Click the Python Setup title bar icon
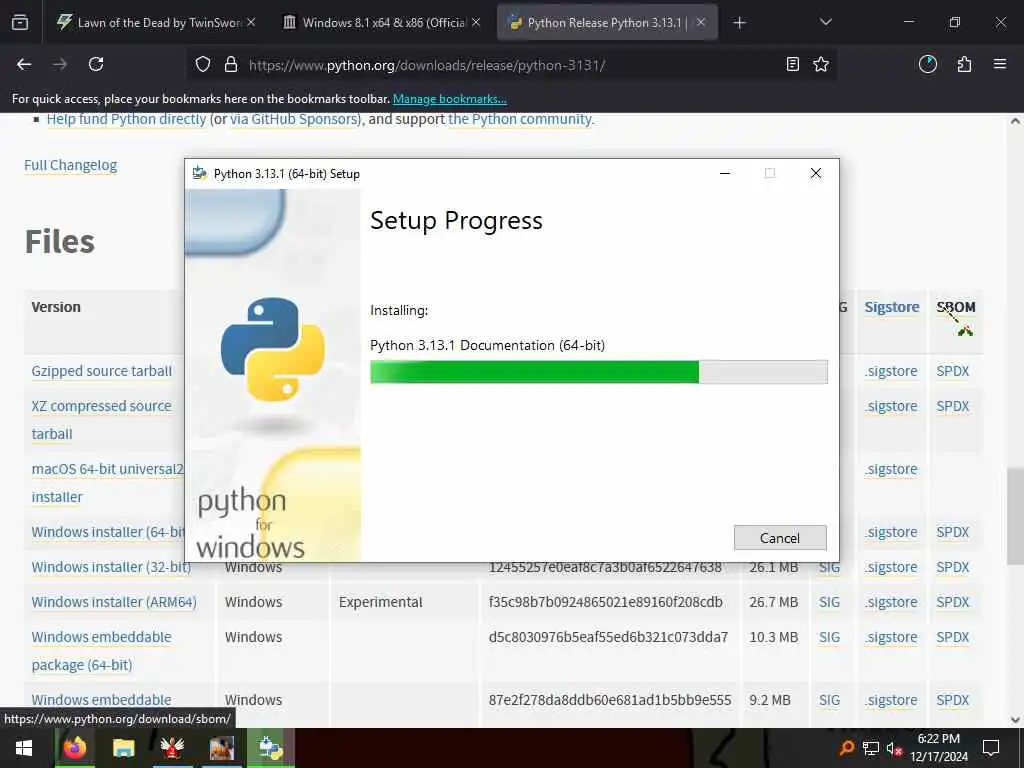 tap(200, 174)
